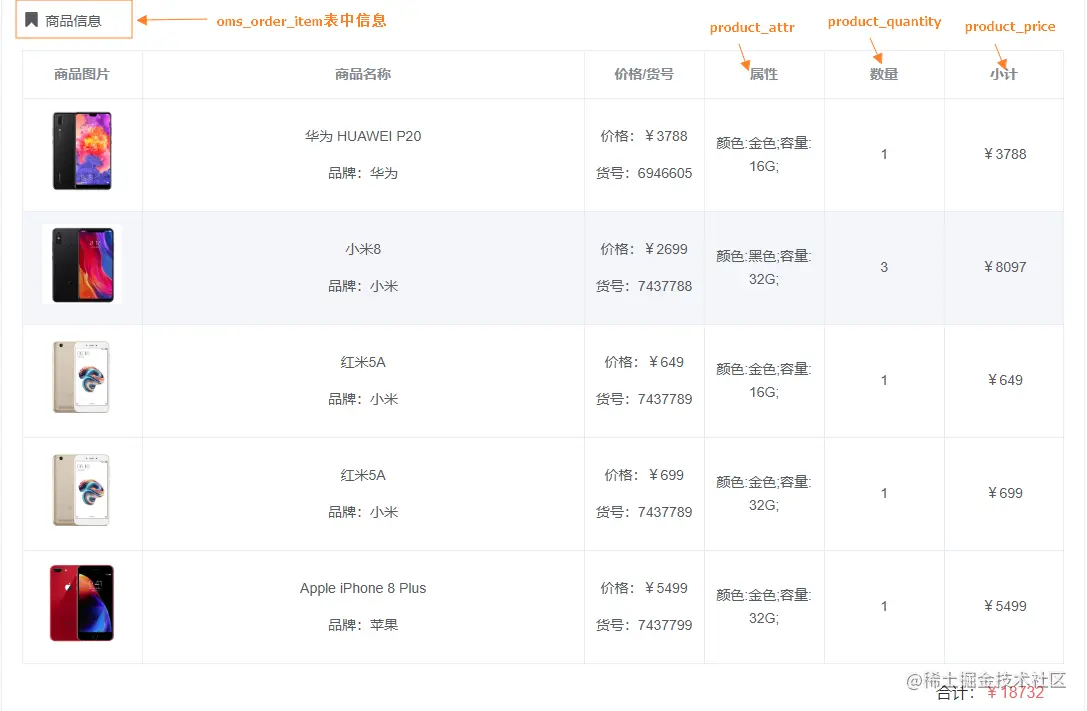
Task: Click the 货号：6946605 text
Action: pyautogui.click(x=644, y=173)
